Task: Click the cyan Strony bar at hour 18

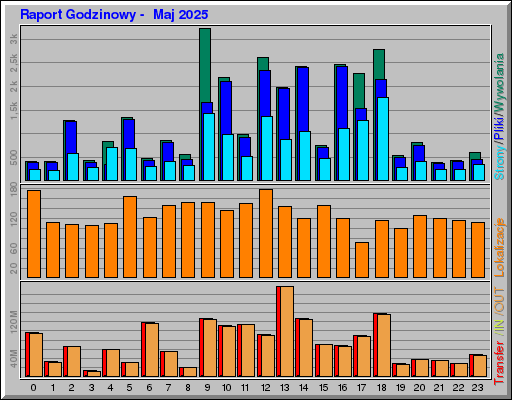Action: (383, 139)
